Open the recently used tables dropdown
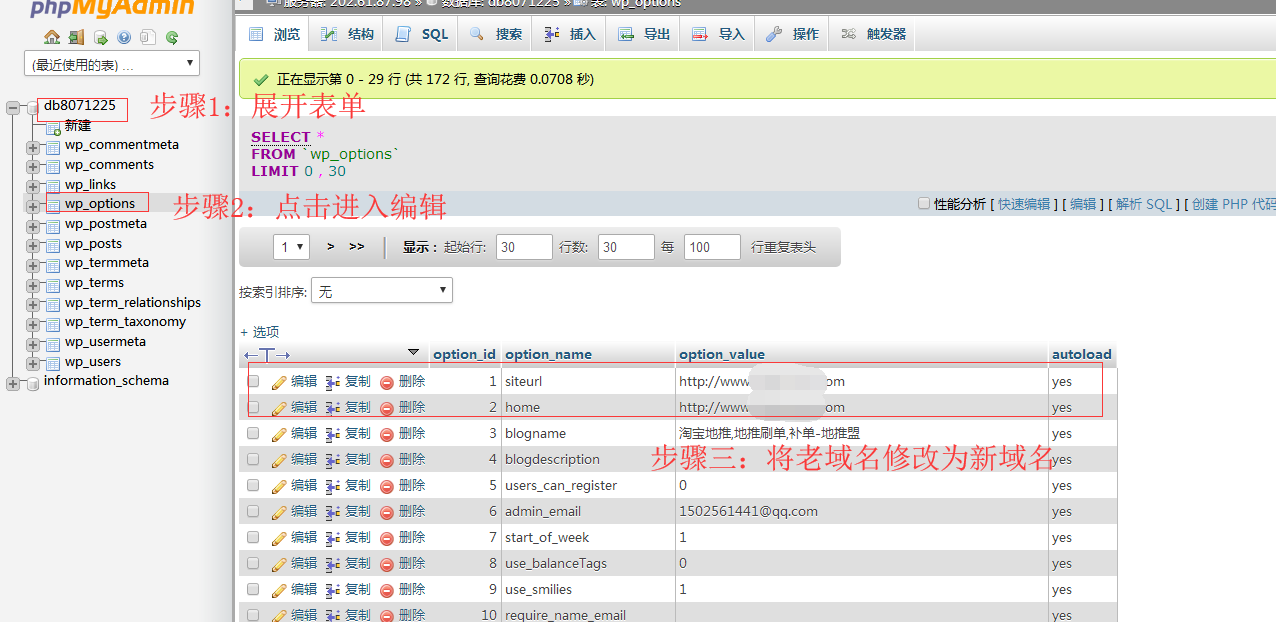Screen dimensions: 1276x622 click(x=112, y=64)
